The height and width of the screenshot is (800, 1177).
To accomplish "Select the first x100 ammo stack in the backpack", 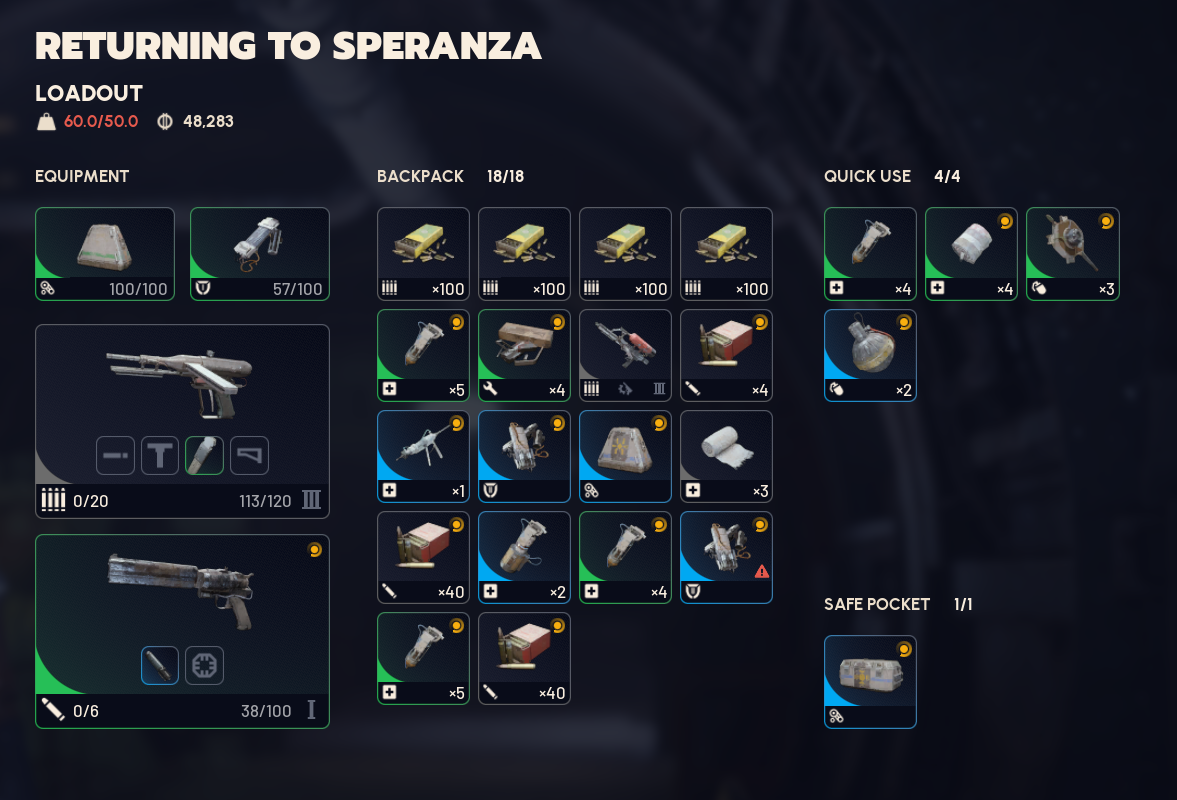I will pyautogui.click(x=423, y=254).
